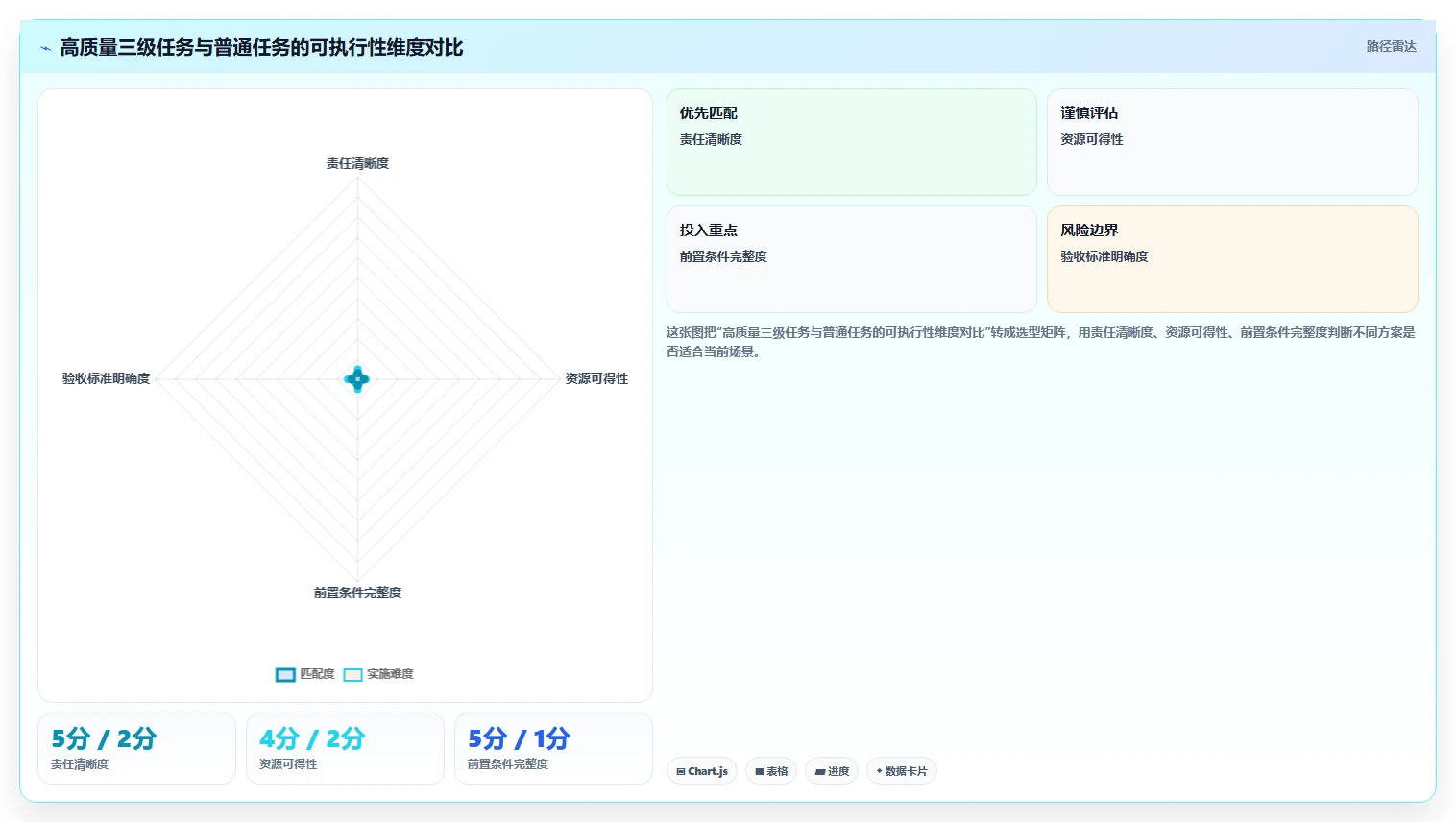Click the title 高质量三级任务与普通任务的可执行性维度对比

click(x=261, y=48)
